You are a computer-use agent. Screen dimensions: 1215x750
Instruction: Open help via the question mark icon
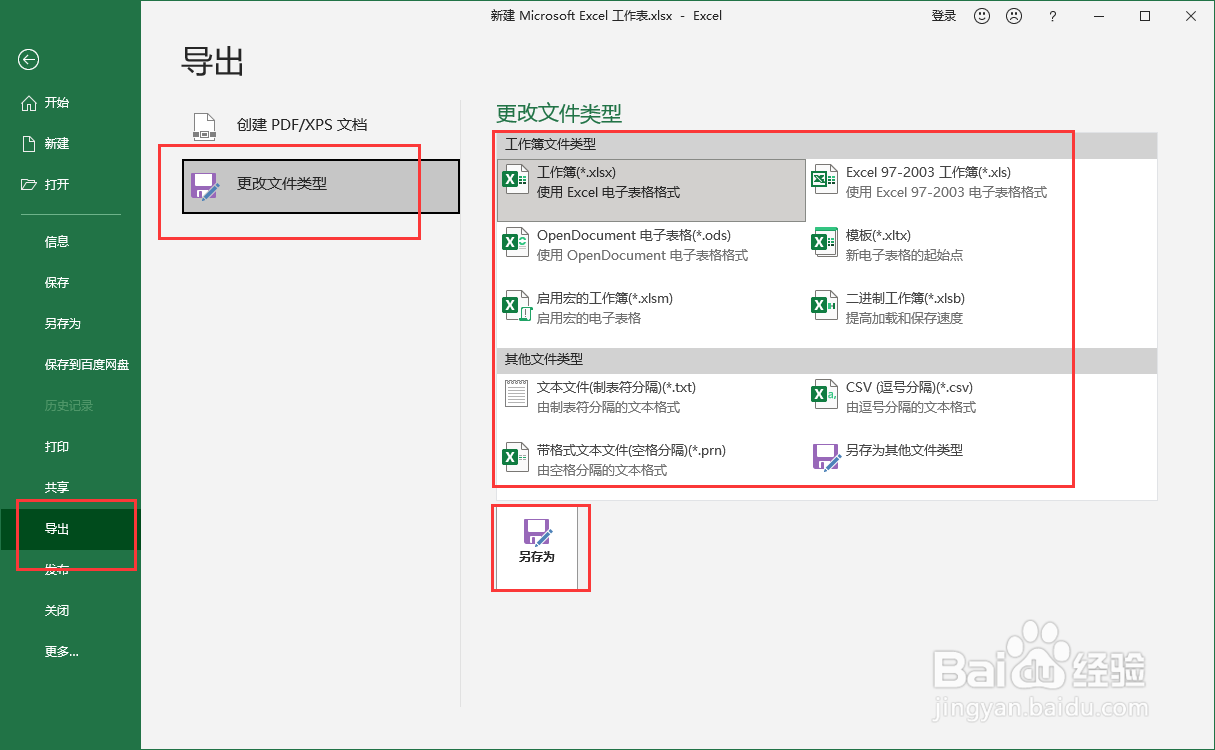click(1052, 16)
